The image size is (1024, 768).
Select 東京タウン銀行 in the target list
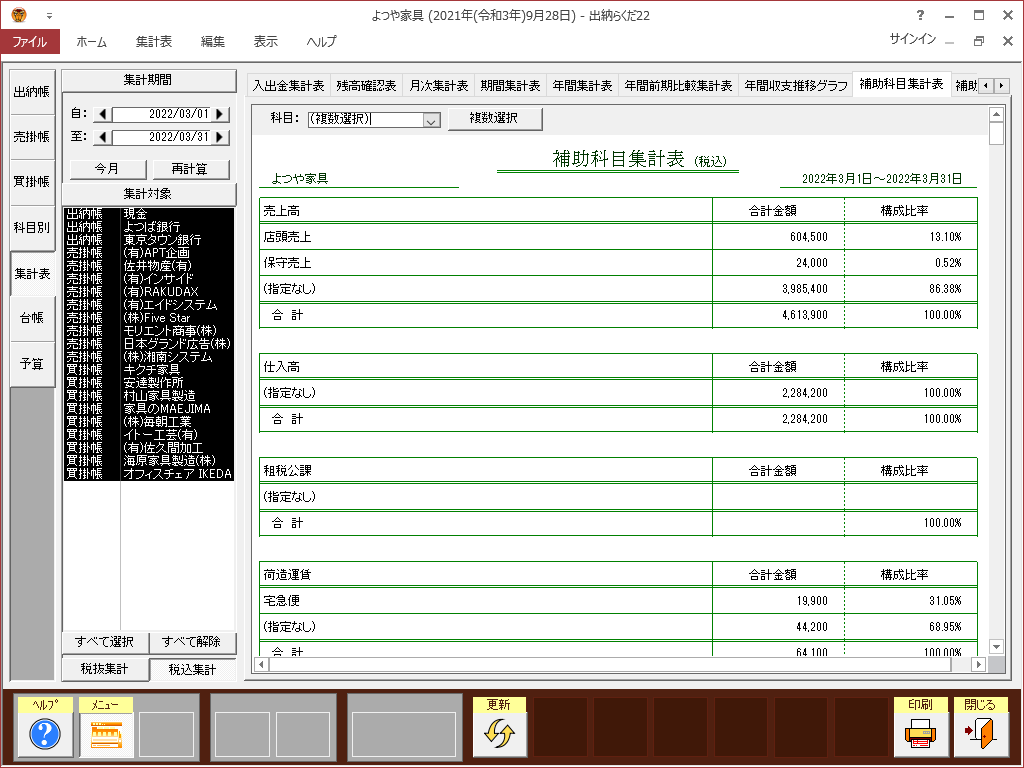pyautogui.click(x=149, y=240)
